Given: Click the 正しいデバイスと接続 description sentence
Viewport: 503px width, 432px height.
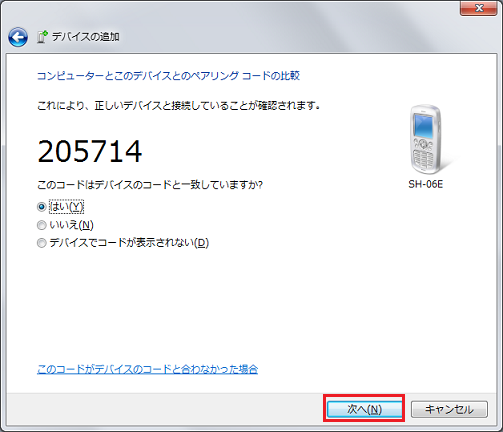Looking at the screenshot, I should coord(179,106).
